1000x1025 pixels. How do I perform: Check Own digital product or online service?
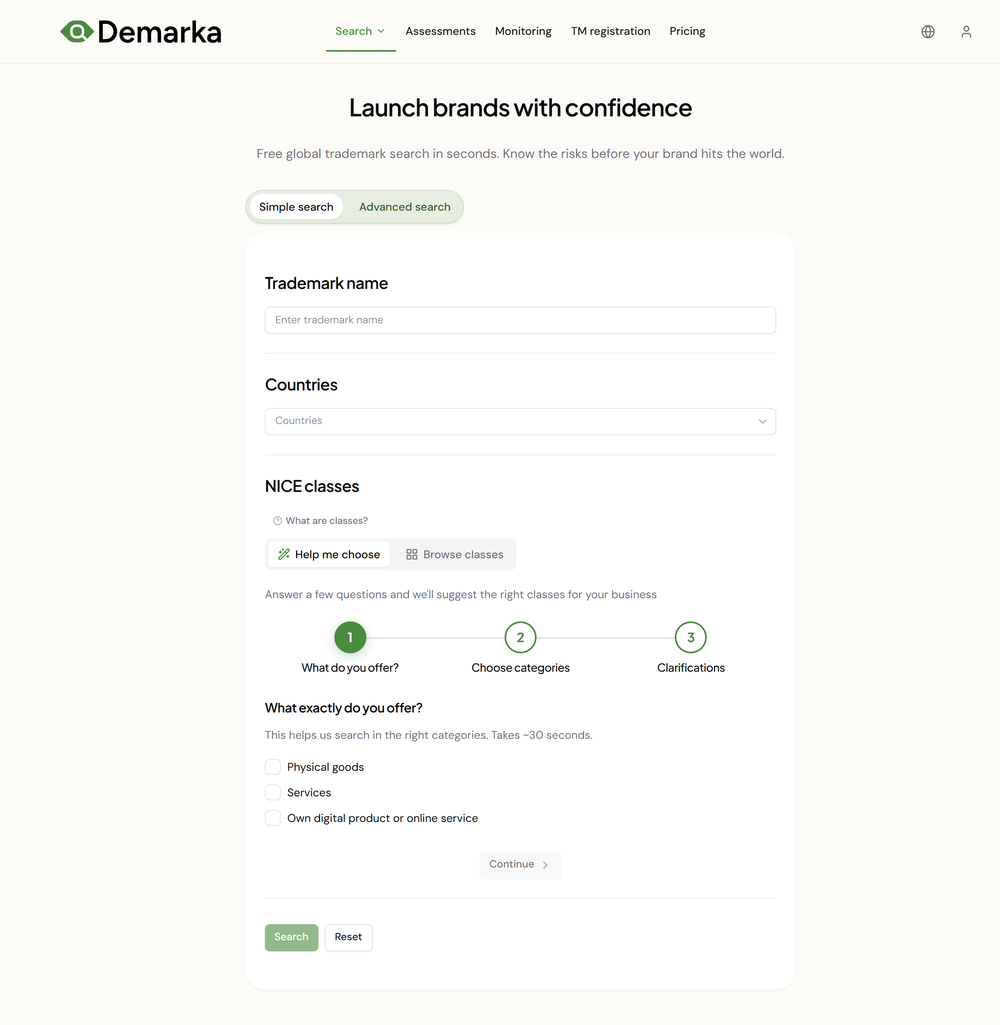coord(272,817)
